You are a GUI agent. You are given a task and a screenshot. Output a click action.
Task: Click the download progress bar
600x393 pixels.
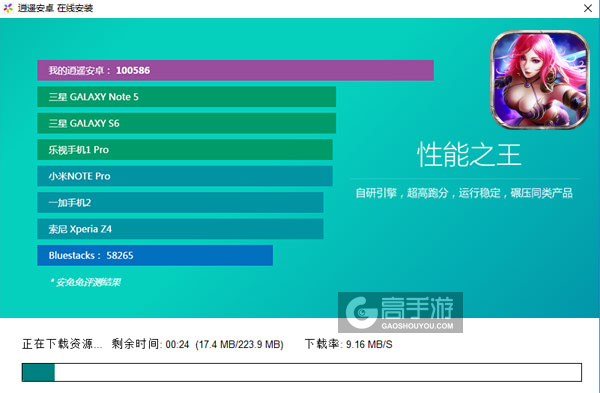302,372
